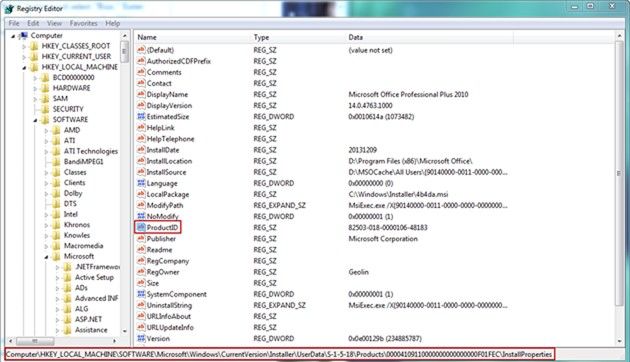Click the Version DWORD value icon
The height and width of the screenshot is (362, 630).
141,338
